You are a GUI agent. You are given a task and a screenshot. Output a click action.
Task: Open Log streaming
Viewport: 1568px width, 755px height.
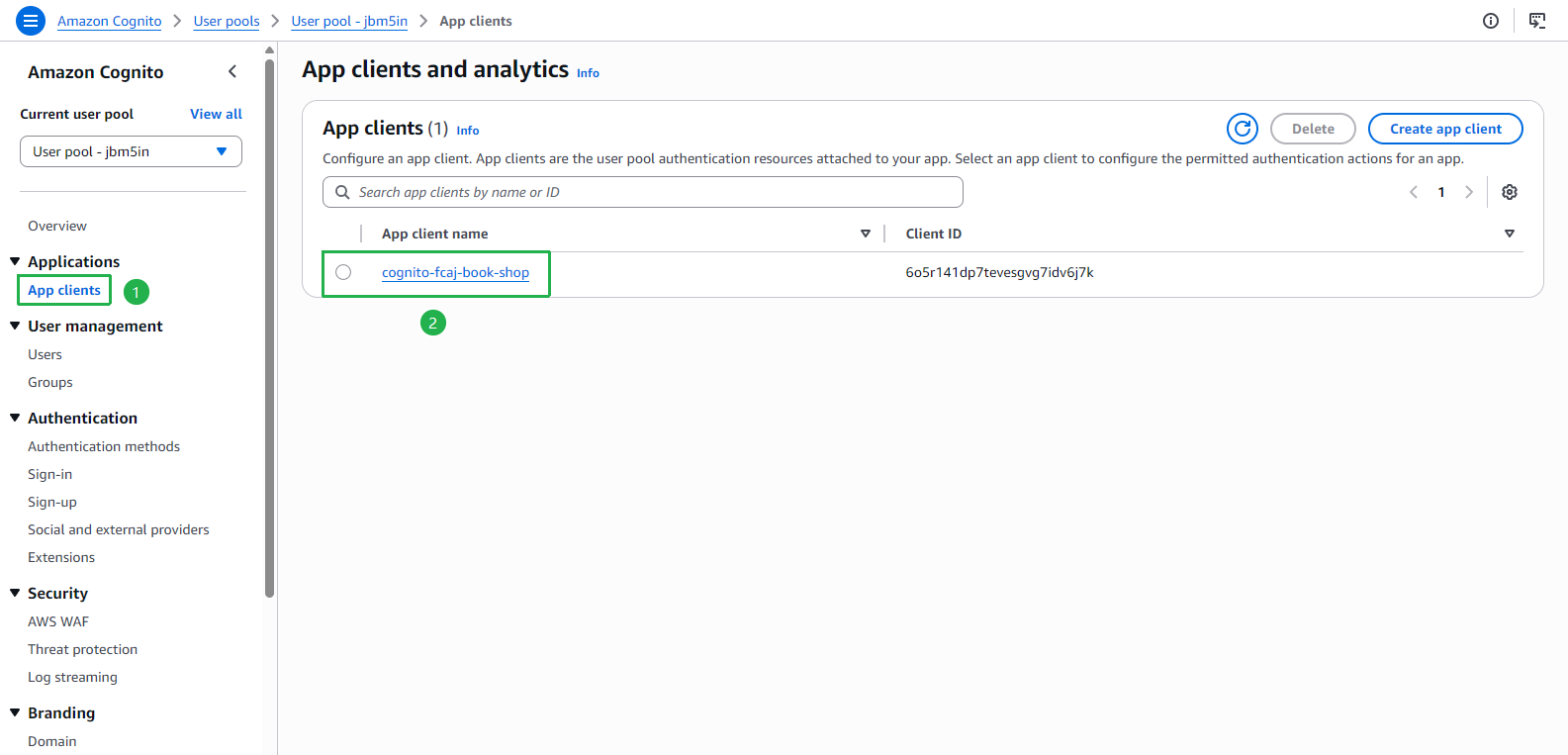point(72,677)
